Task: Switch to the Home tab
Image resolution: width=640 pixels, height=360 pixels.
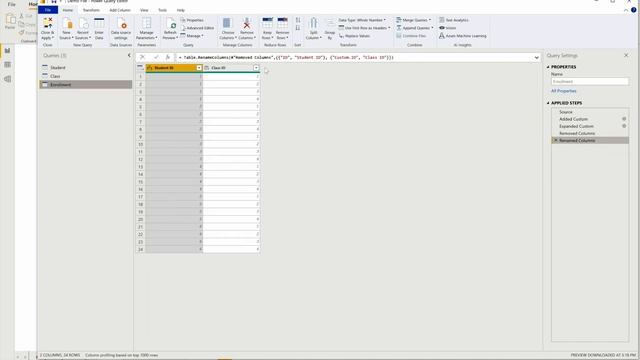Action: pos(68,10)
